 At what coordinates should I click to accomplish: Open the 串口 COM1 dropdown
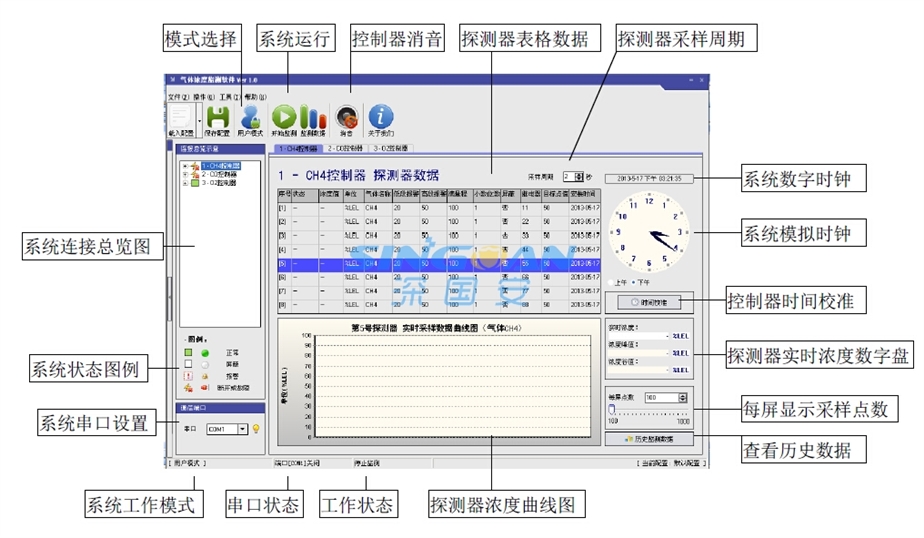point(243,429)
